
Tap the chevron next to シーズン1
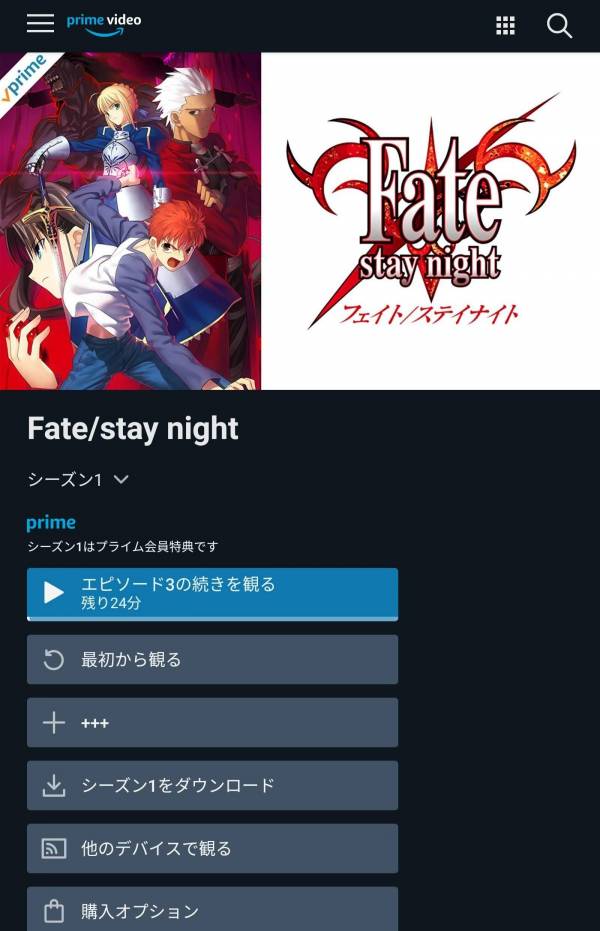tap(121, 479)
